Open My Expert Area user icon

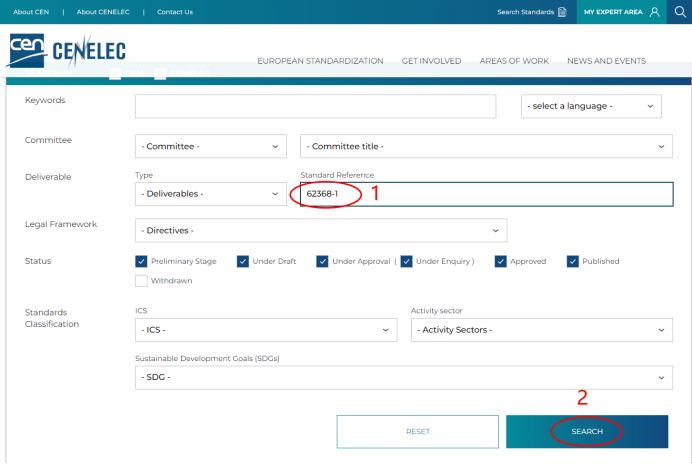click(x=654, y=12)
